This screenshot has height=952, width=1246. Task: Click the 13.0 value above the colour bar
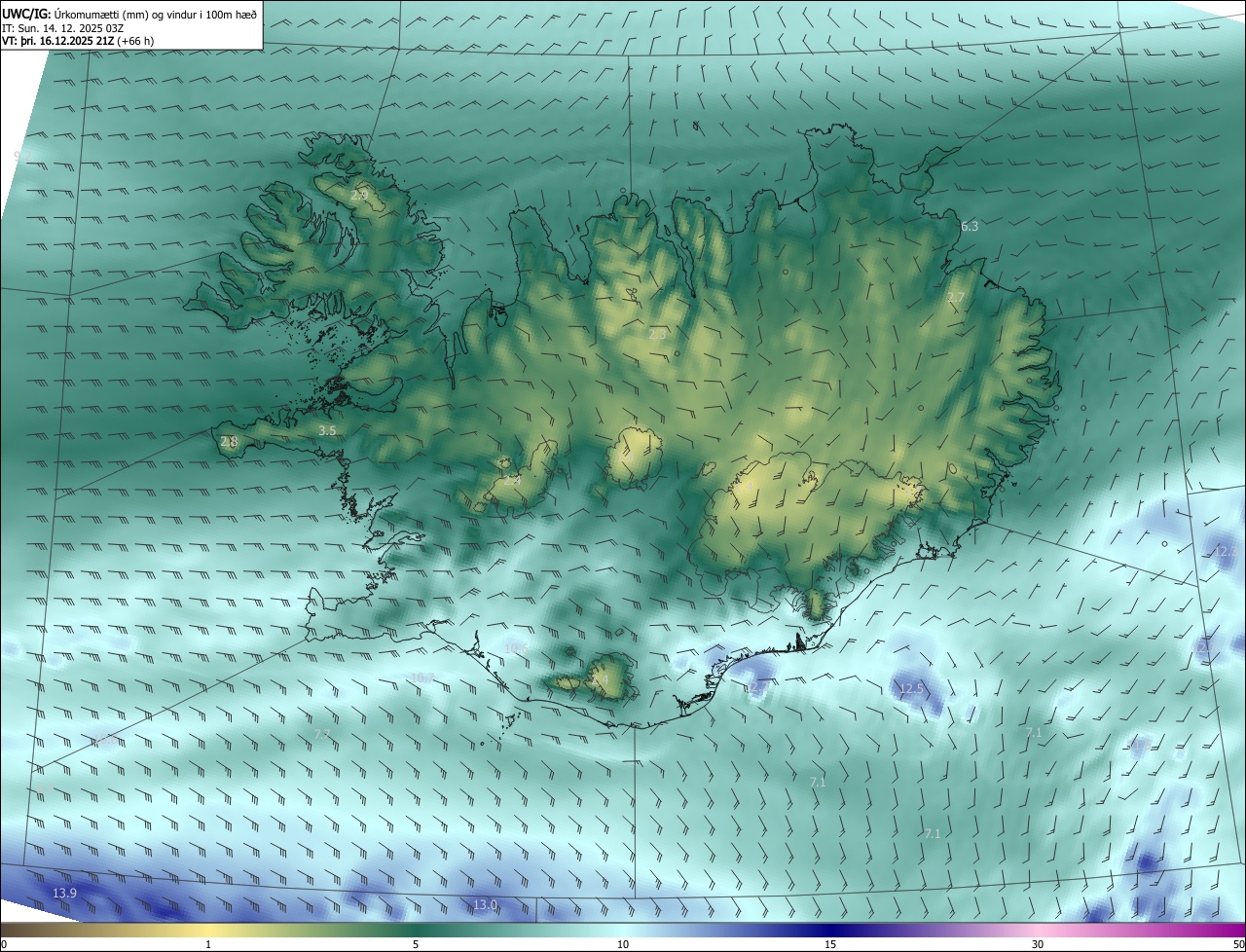point(485,905)
